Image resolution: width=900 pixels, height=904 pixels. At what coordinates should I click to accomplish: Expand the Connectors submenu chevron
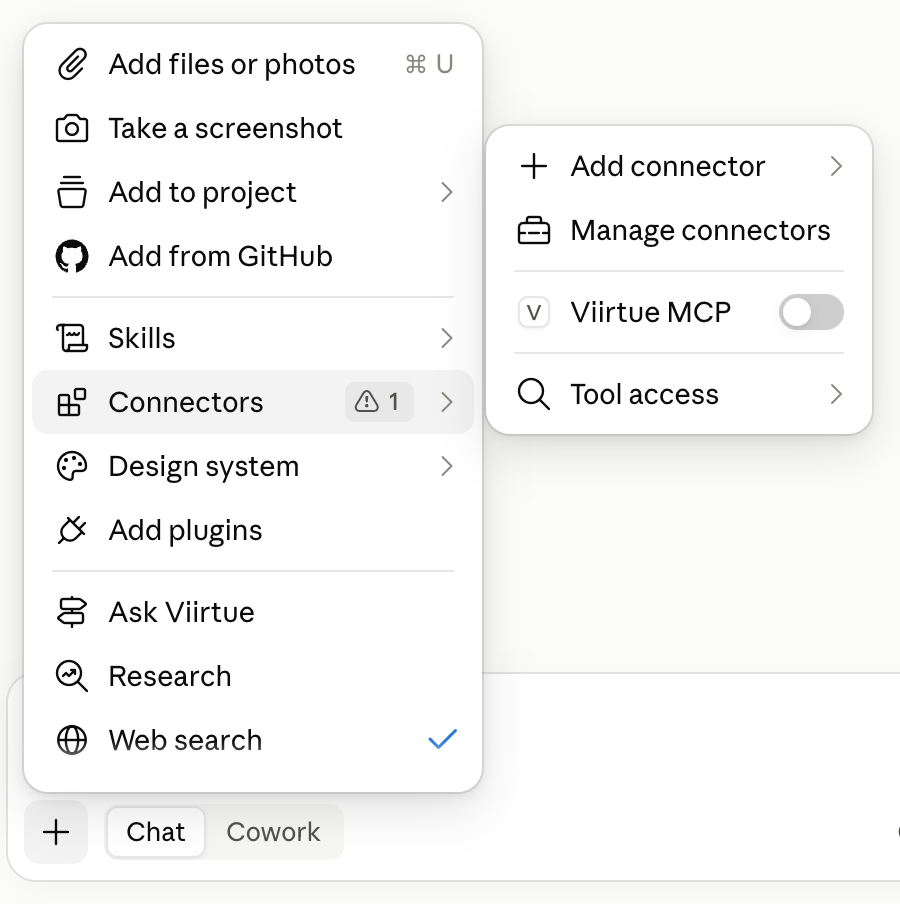coord(447,402)
